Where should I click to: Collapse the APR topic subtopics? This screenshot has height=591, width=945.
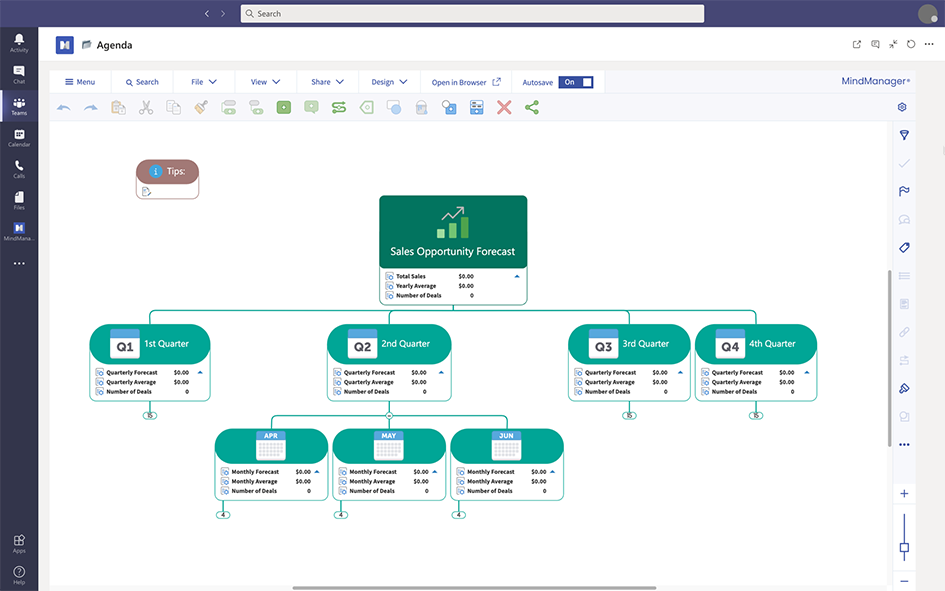[x=224, y=515]
